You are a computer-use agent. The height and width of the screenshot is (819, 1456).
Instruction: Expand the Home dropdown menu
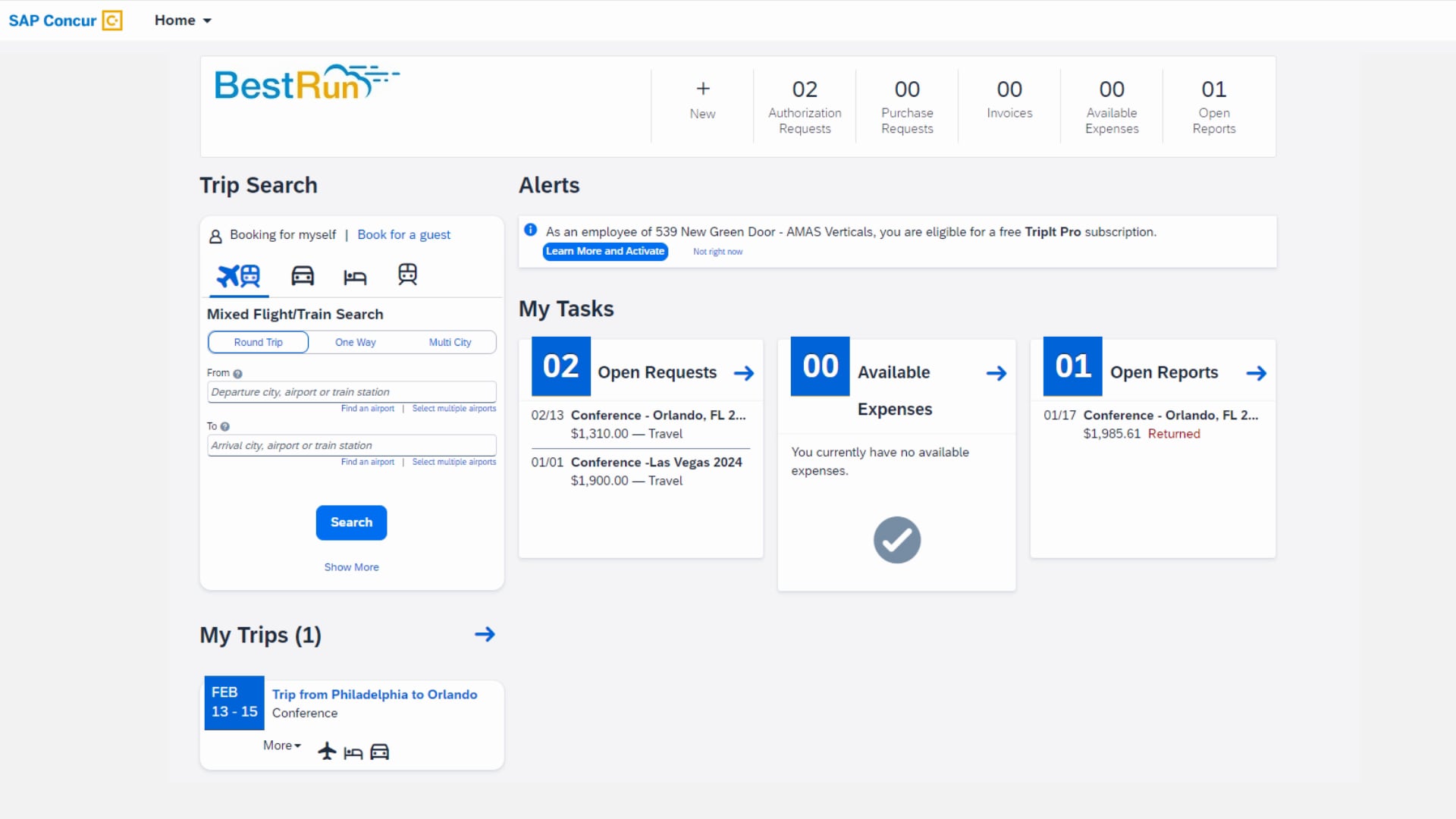coord(183,20)
